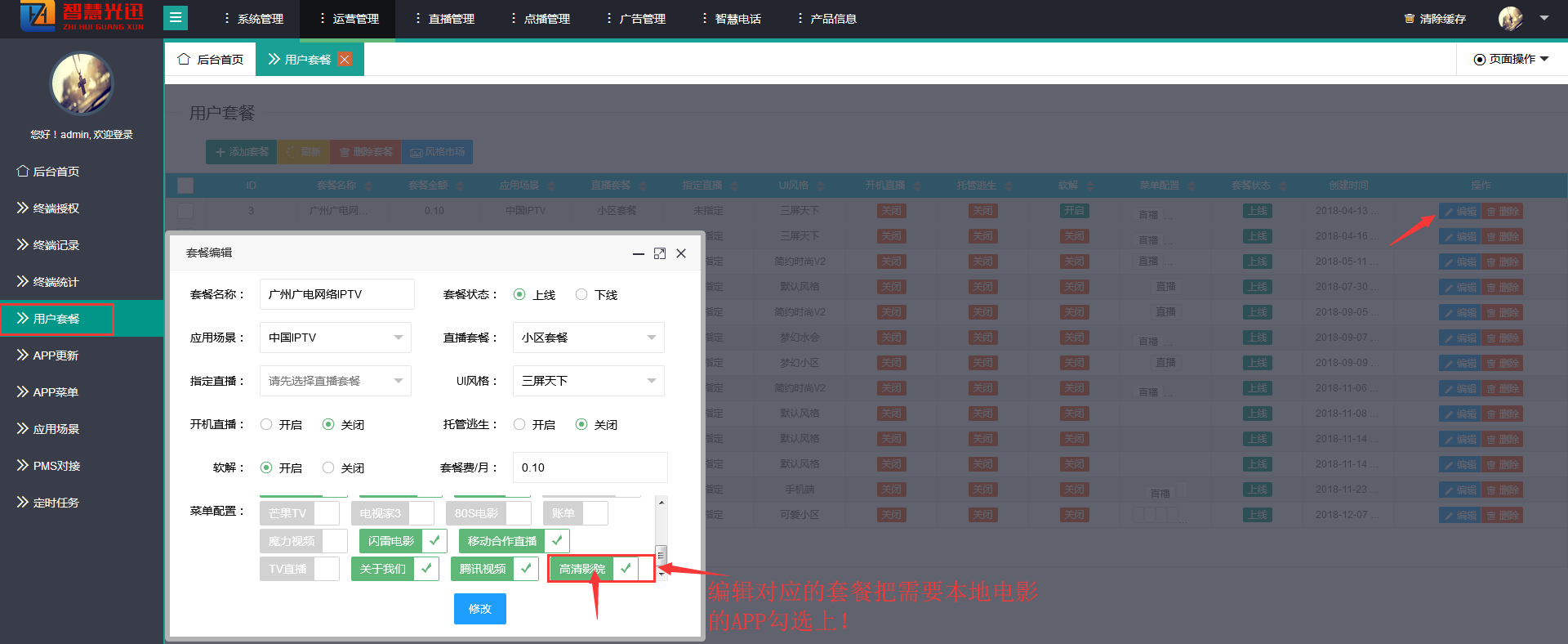Click the hamburger menu collapse icon
Viewport: 1568px width, 644px height.
tap(176, 18)
